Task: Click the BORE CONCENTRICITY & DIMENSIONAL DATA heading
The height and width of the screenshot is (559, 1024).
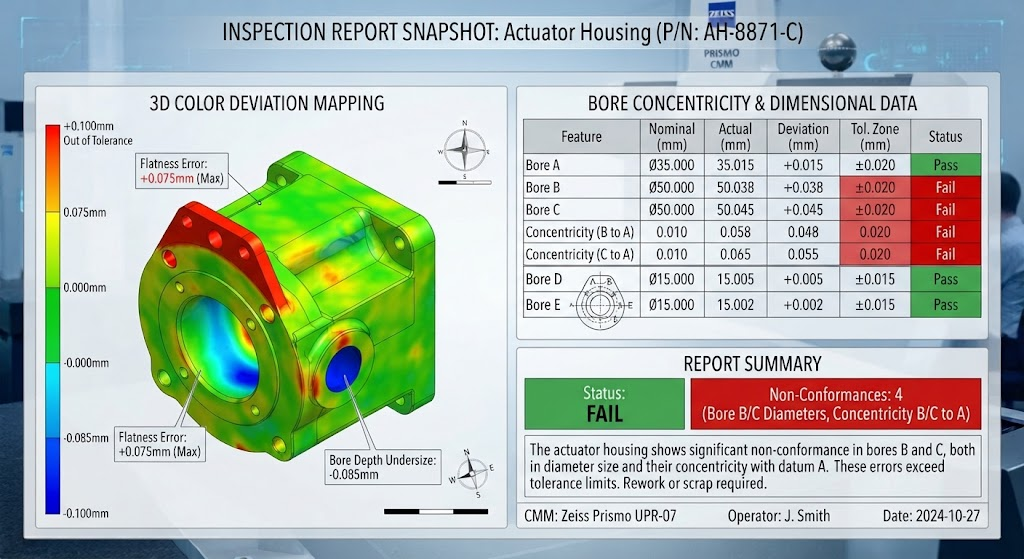Action: (x=752, y=103)
